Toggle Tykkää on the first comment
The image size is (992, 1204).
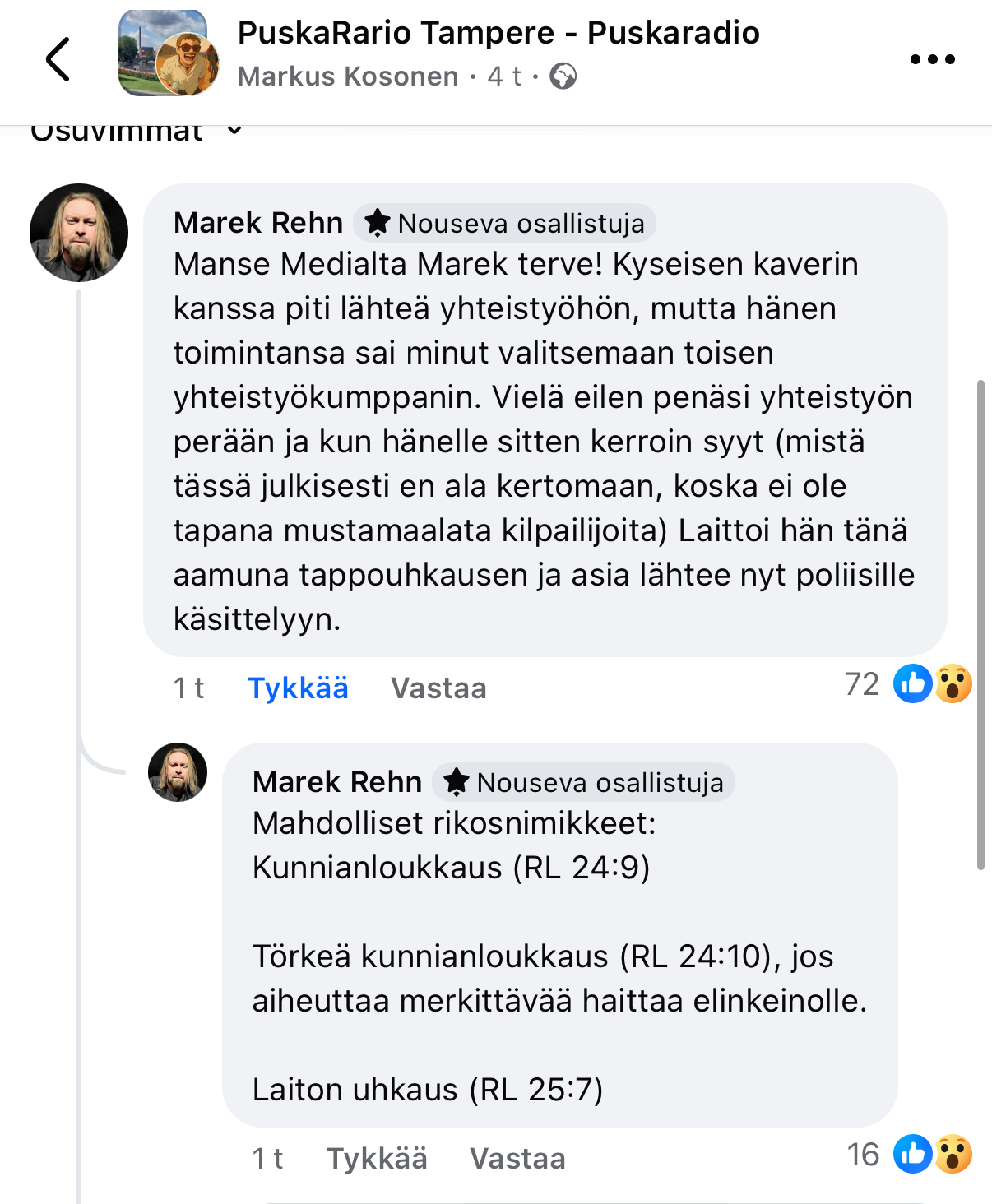298,688
